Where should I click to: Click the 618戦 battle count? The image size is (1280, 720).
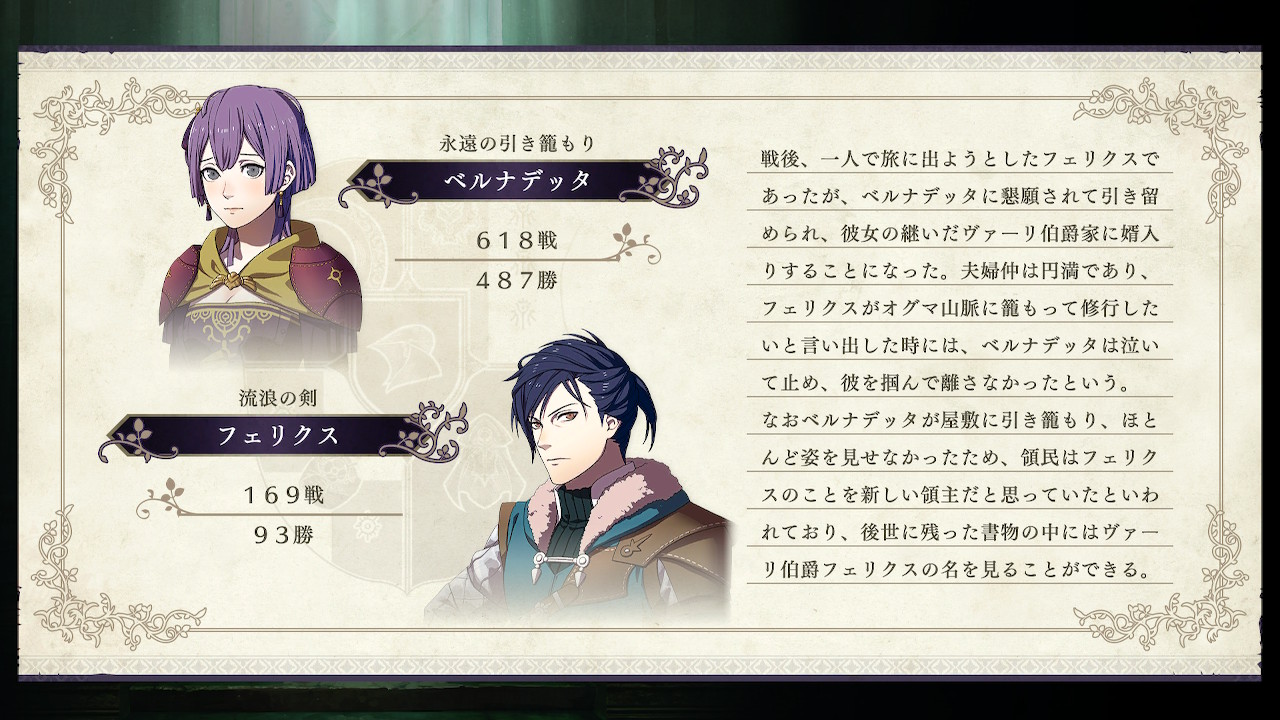[517, 240]
